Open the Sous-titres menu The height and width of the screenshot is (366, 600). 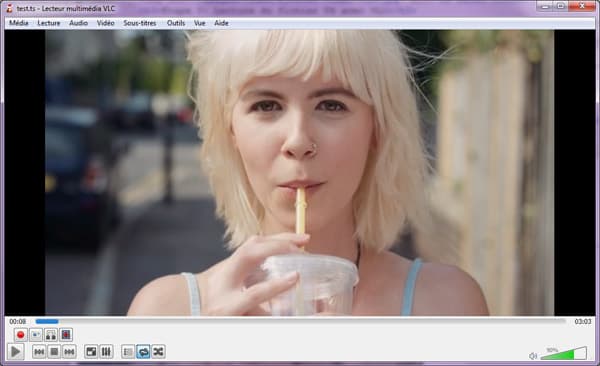[140, 23]
